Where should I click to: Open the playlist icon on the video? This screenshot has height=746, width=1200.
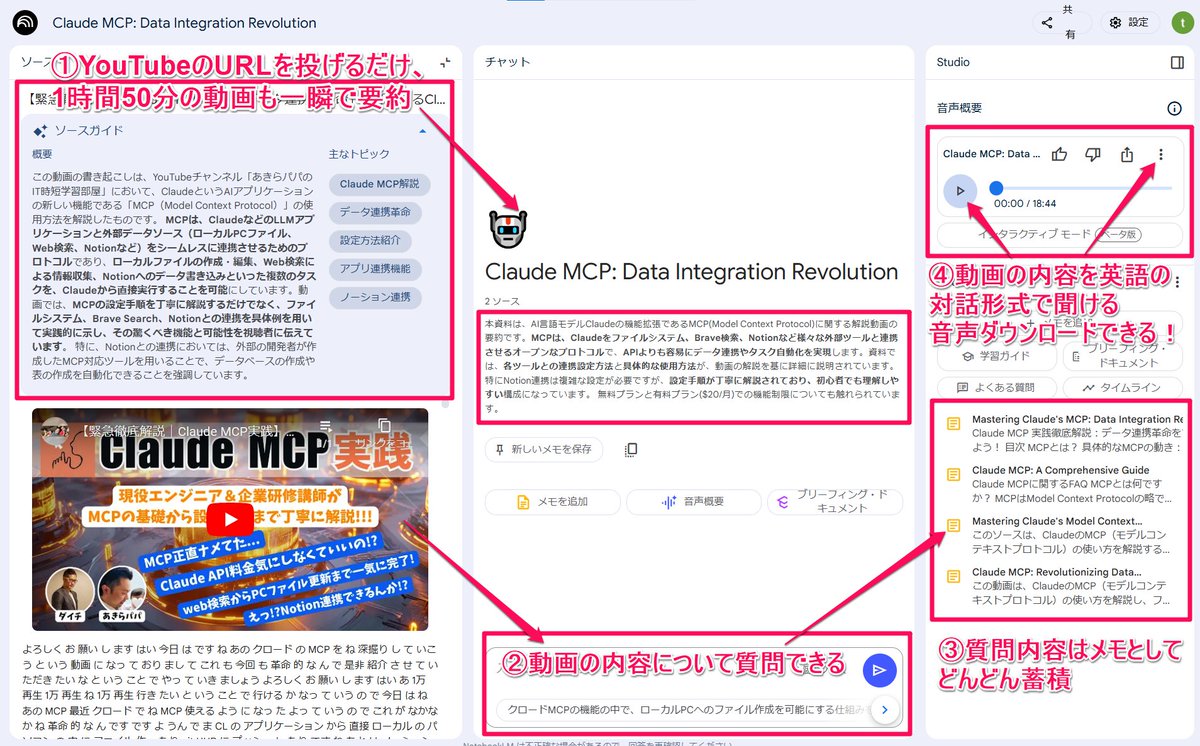click(327, 427)
